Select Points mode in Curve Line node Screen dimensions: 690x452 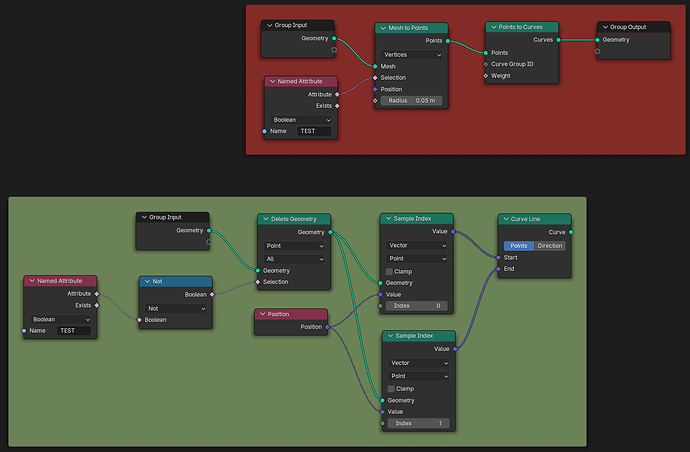519,246
